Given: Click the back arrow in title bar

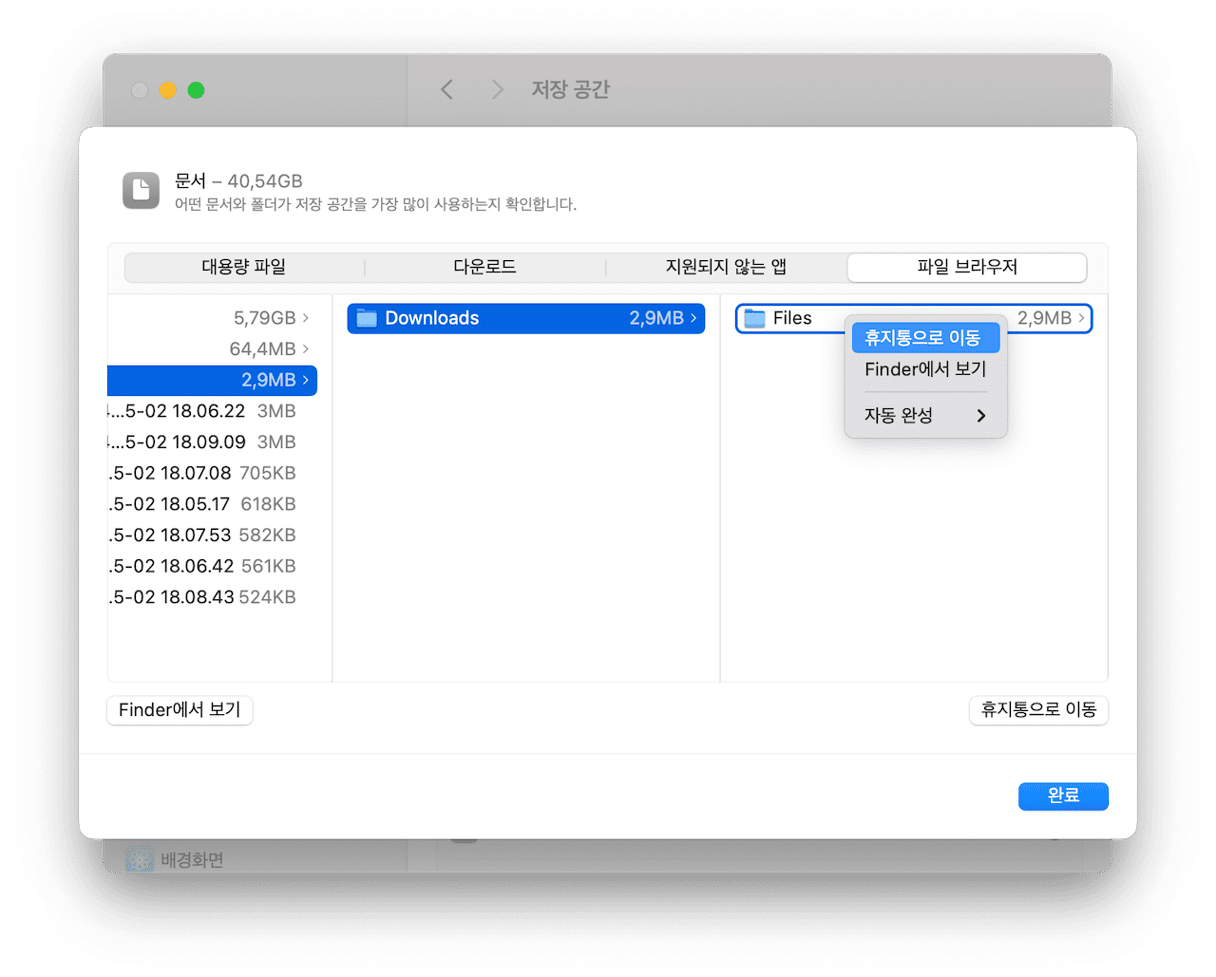Looking at the screenshot, I should click(447, 90).
